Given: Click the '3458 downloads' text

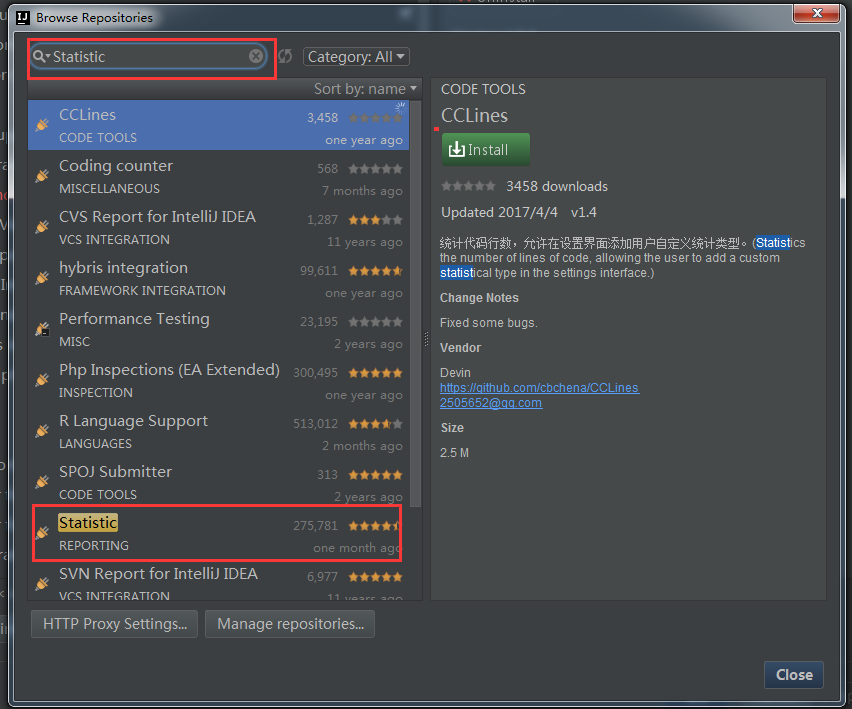Looking at the screenshot, I should [x=557, y=186].
